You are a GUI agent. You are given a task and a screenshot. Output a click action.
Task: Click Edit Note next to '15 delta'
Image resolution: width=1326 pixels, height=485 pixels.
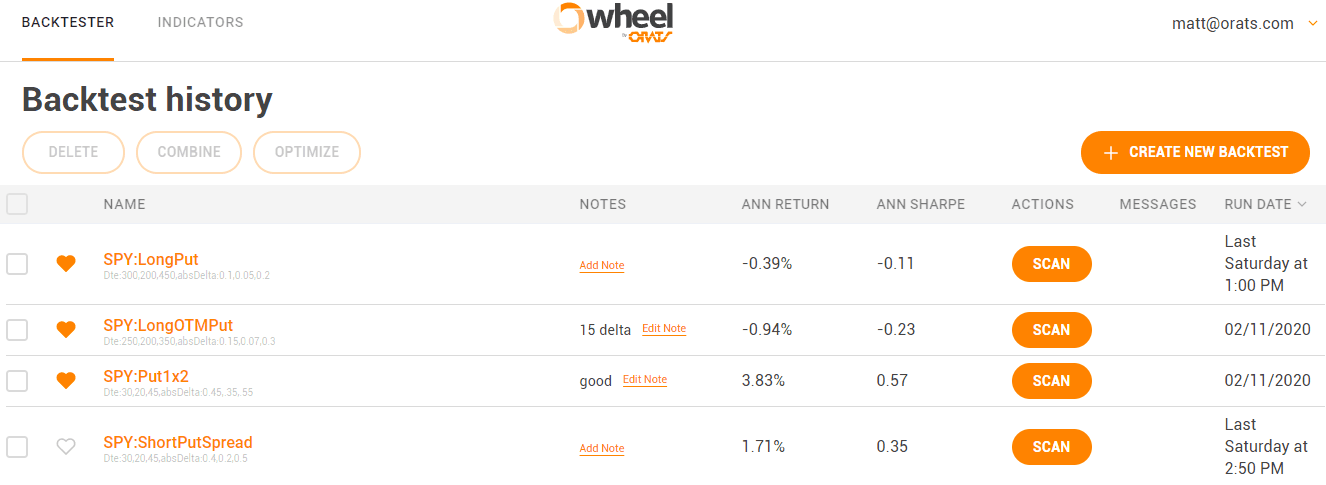coord(664,329)
